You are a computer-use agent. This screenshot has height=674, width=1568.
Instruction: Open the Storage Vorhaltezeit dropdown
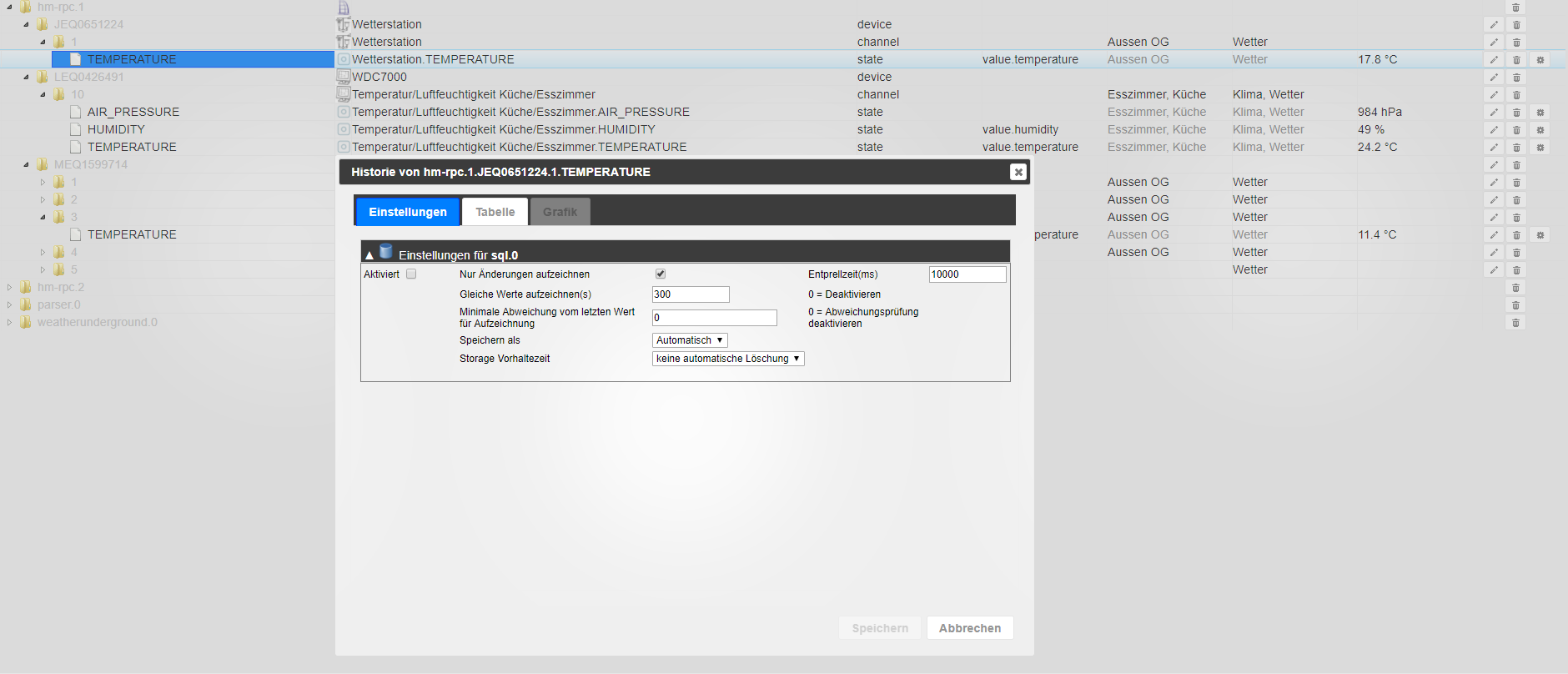(728, 359)
